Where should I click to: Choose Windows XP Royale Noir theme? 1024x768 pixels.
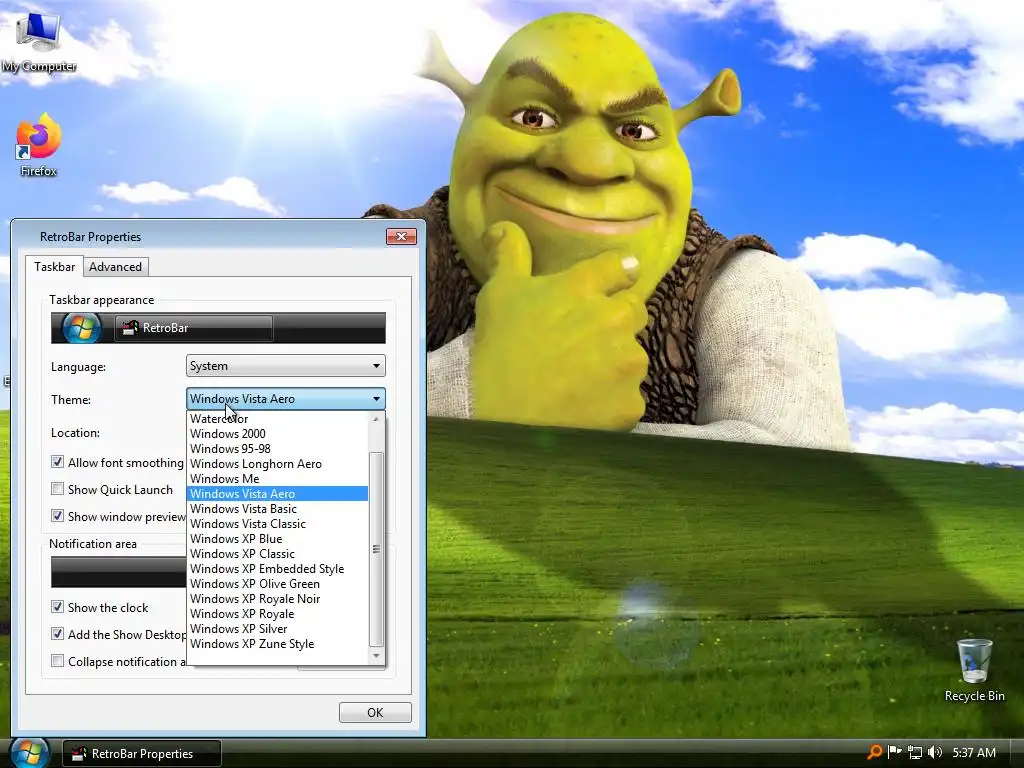tap(278, 599)
